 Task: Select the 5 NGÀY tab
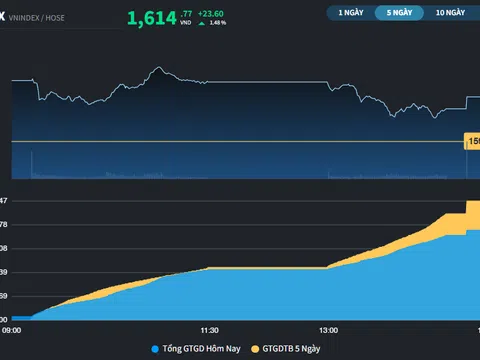coord(399,13)
